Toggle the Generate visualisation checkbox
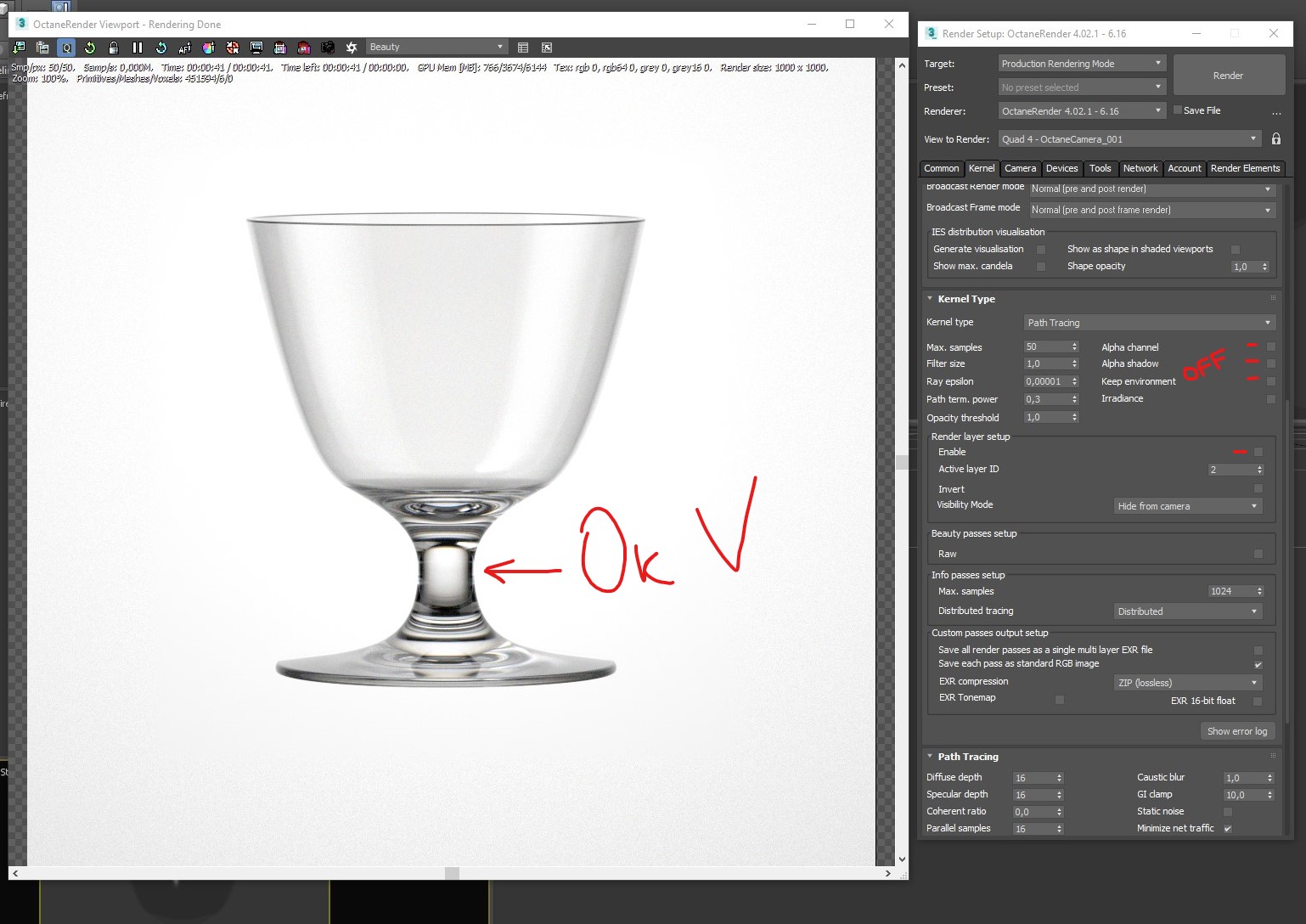Screen dimensions: 1306x924 1041,250
